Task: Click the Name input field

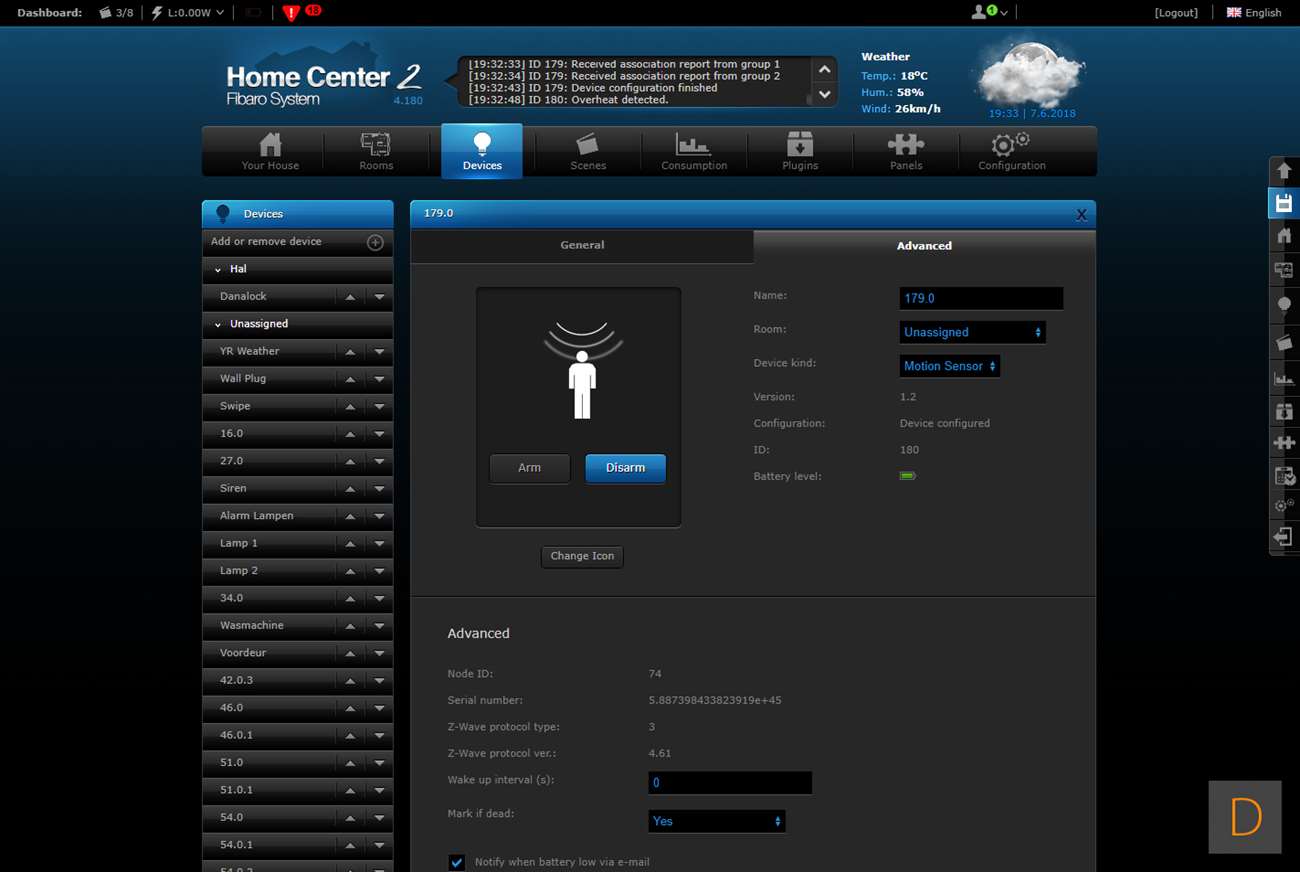Action: (x=981, y=298)
